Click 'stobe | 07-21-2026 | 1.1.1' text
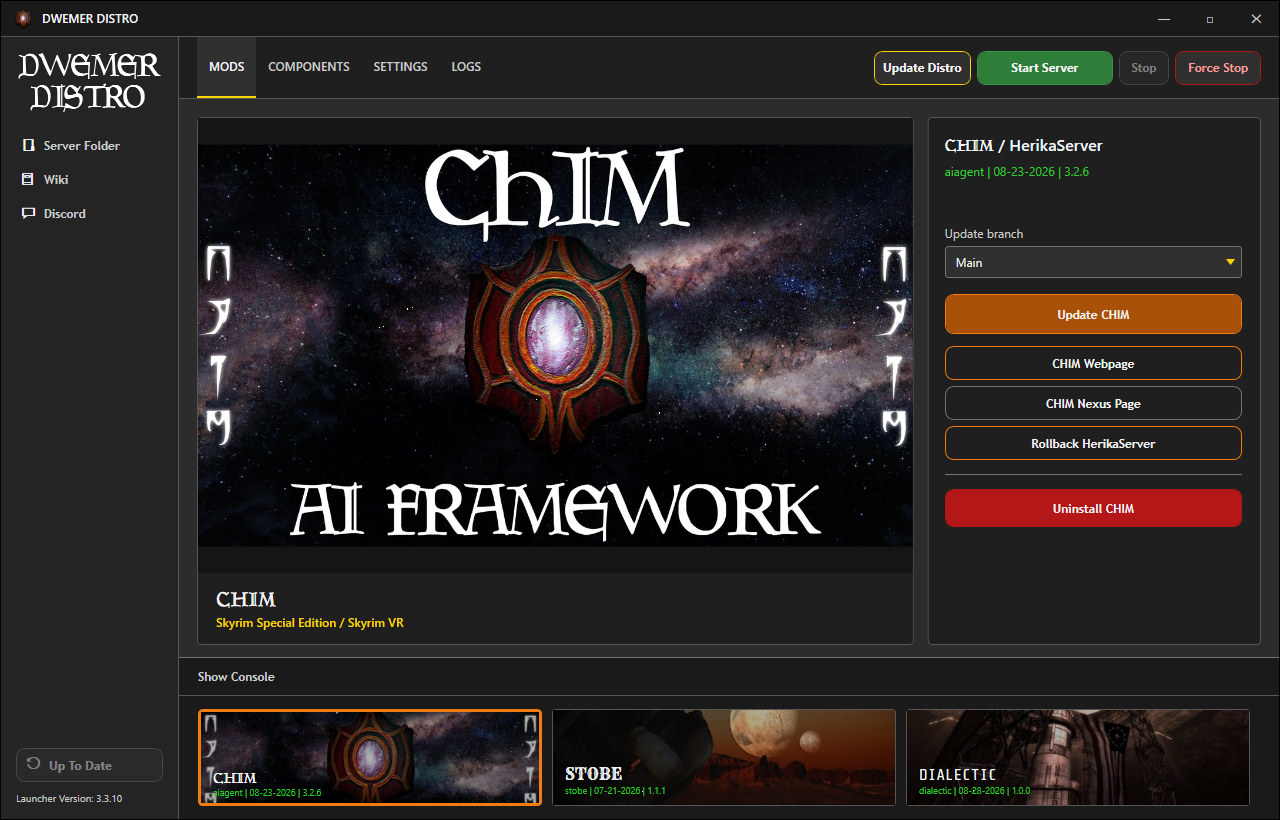1280x820 pixels. tap(616, 790)
